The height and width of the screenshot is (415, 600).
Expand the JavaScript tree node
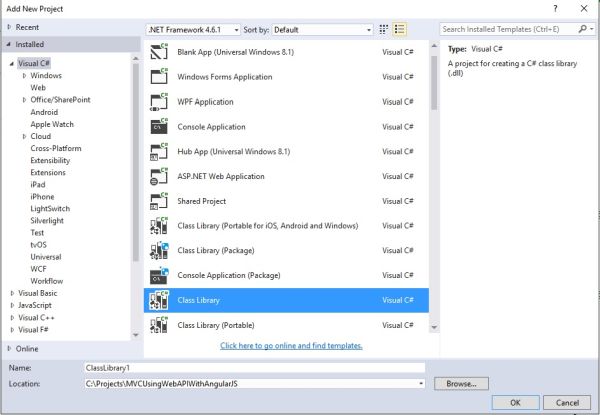pyautogui.click(x=12, y=305)
